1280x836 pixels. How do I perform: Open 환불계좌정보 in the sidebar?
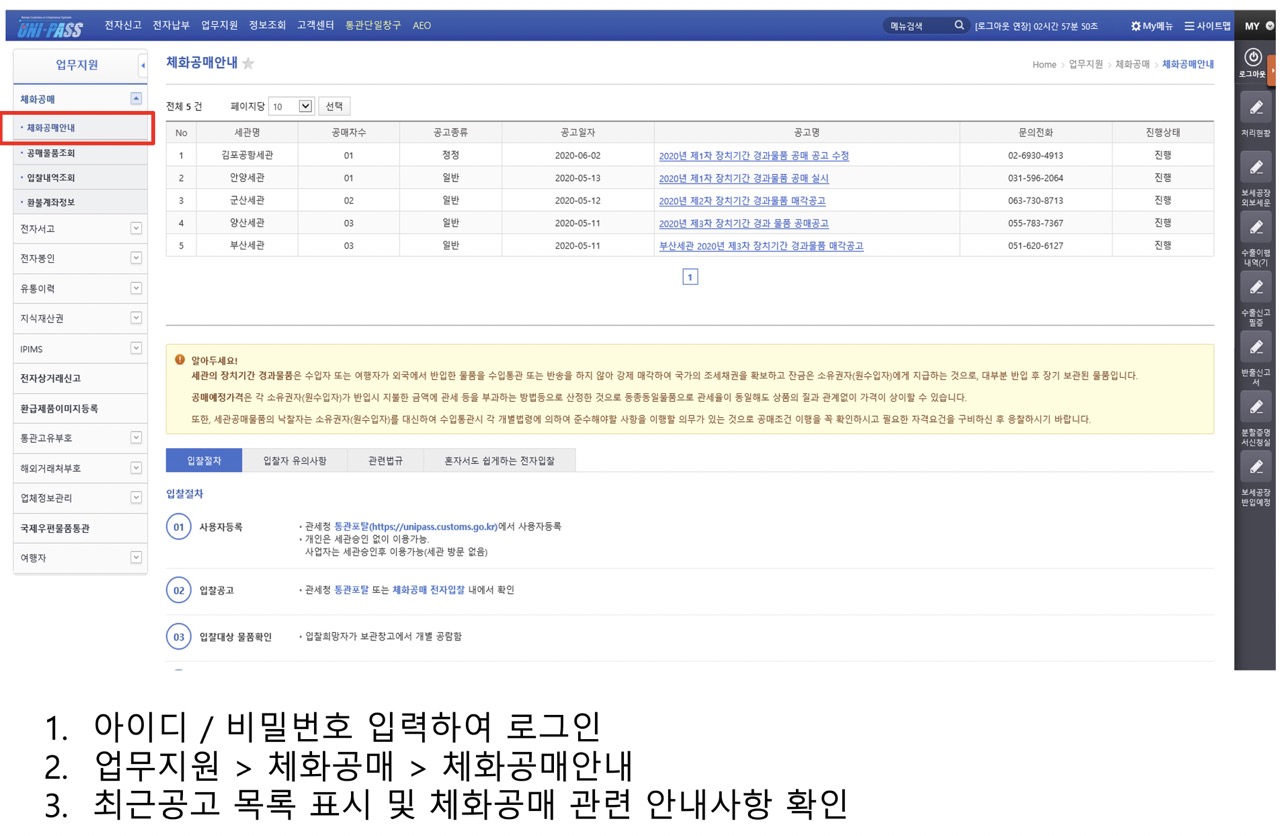(51, 202)
